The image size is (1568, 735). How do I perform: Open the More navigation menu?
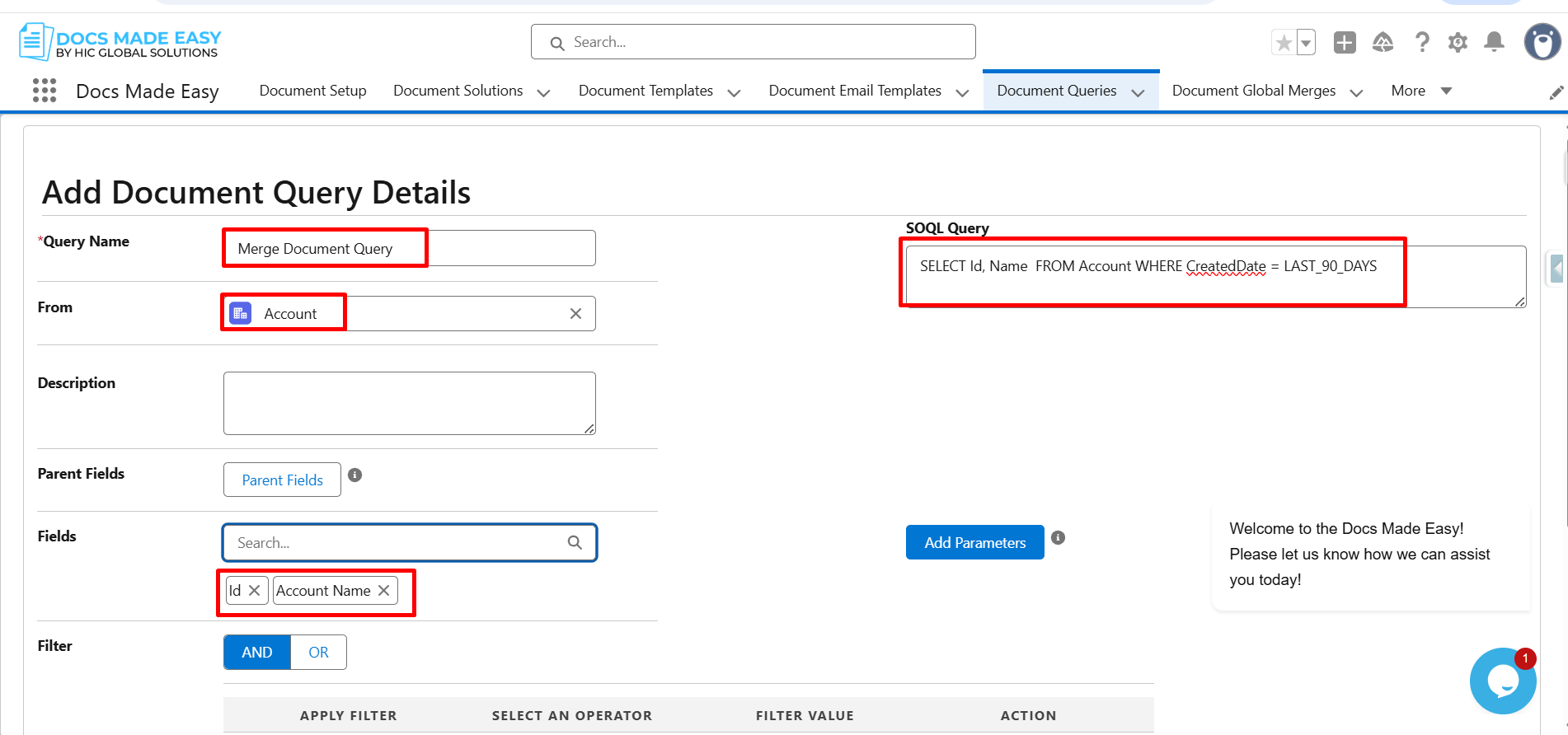click(1420, 91)
